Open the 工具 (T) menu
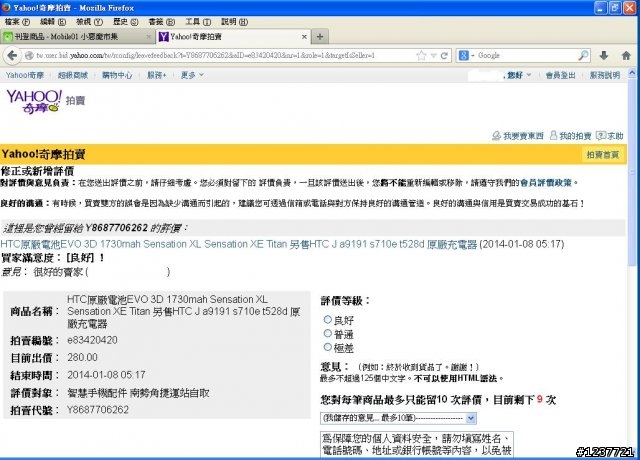The width and height of the screenshot is (640, 460). [x=198, y=22]
